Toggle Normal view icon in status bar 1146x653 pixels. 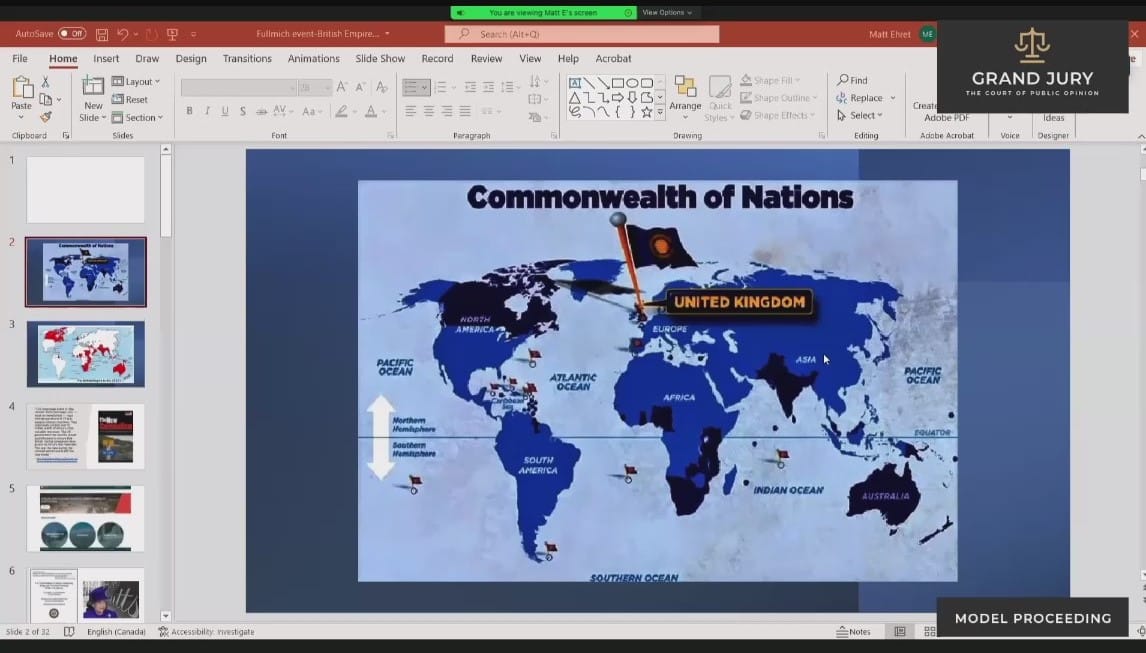click(900, 632)
